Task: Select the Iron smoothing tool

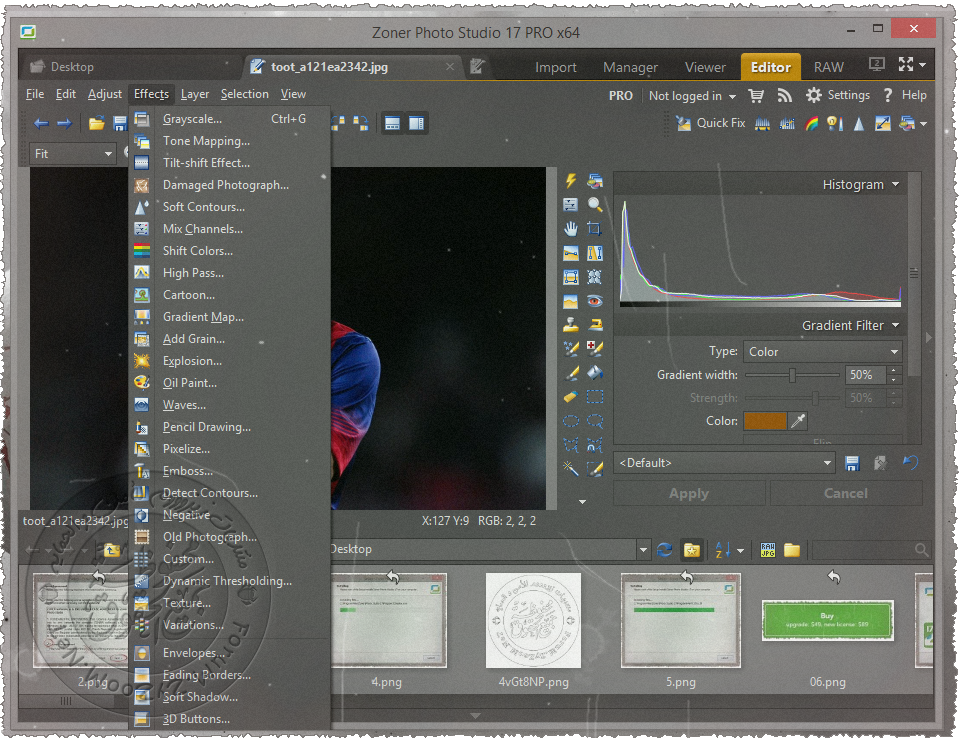Action: point(594,324)
